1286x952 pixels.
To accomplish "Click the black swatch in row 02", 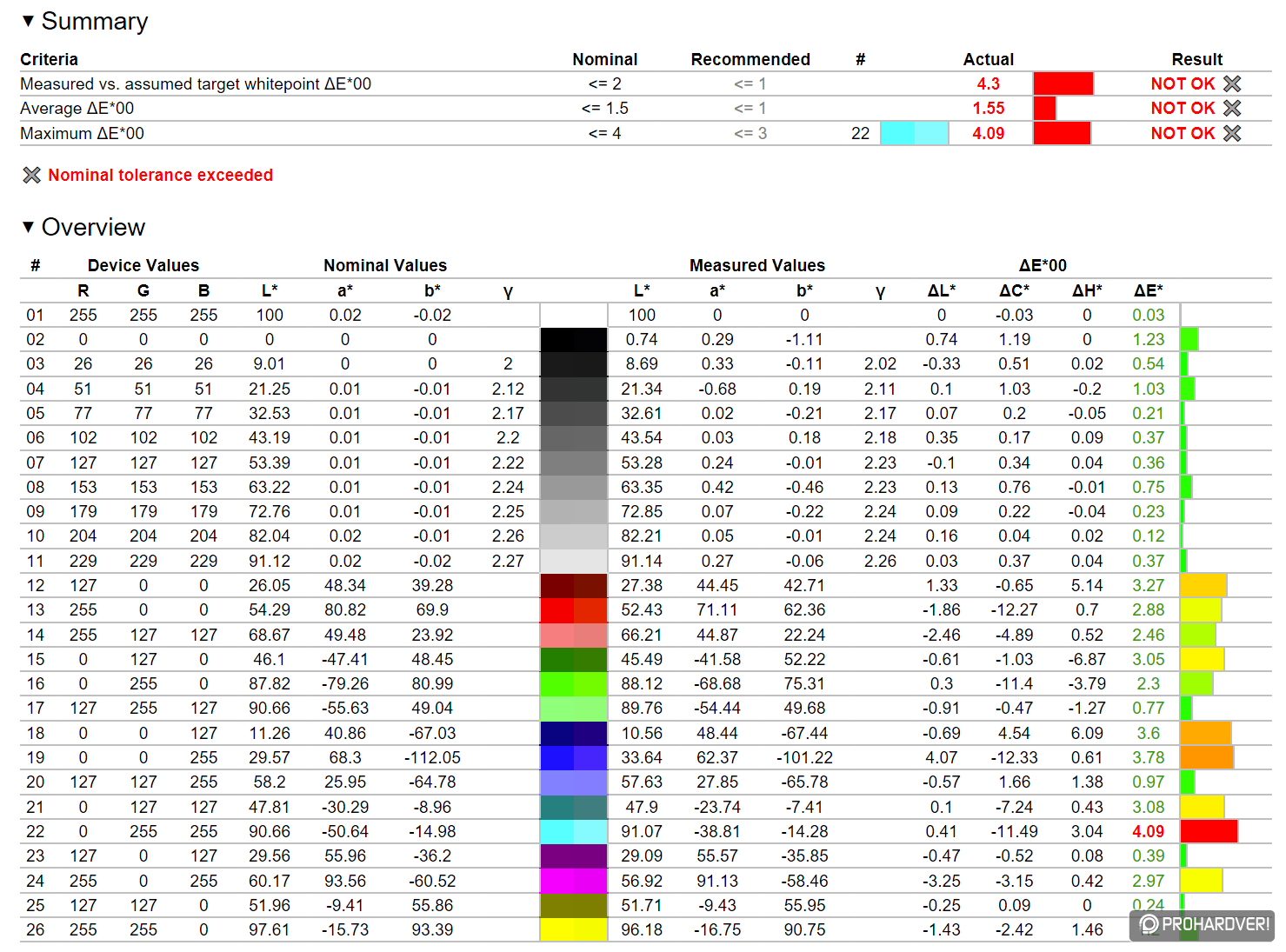I will (x=574, y=339).
